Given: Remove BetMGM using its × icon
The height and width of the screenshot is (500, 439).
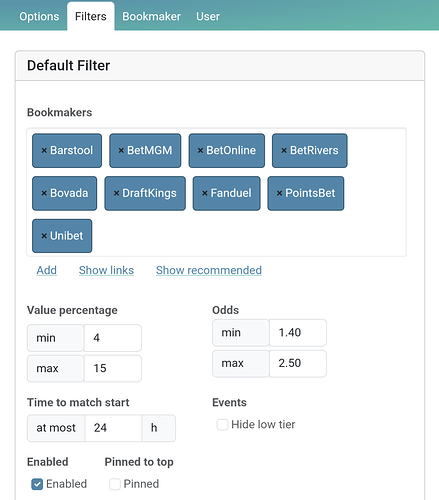Looking at the screenshot, I should 121,151.
